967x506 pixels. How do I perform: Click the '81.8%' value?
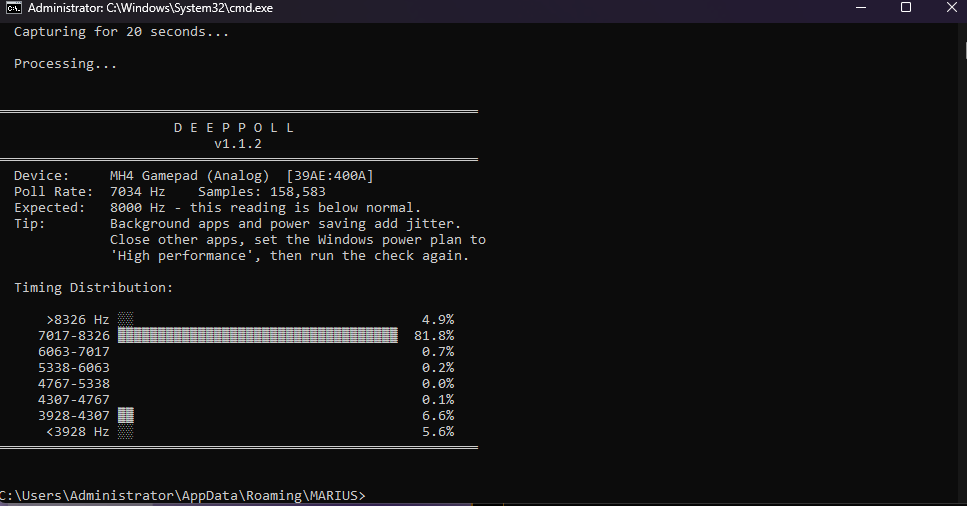(434, 336)
